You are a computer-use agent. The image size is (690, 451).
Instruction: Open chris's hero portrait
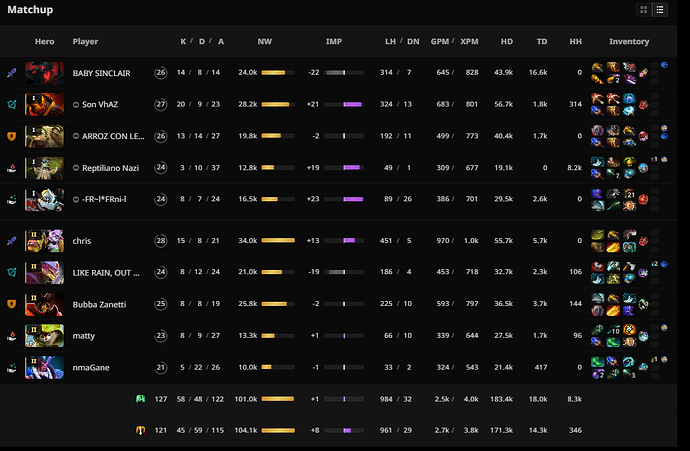(44, 241)
